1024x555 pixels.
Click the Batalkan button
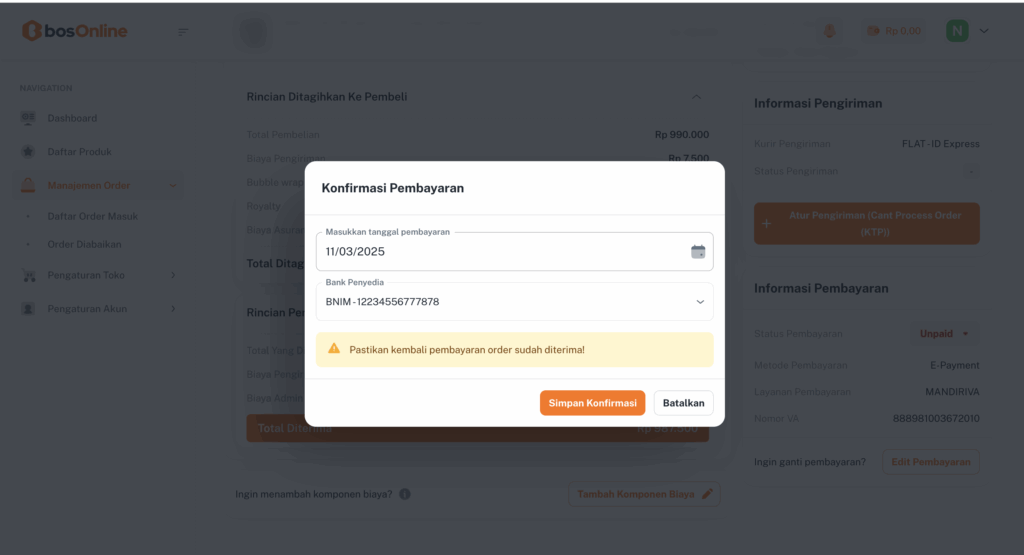pos(683,403)
